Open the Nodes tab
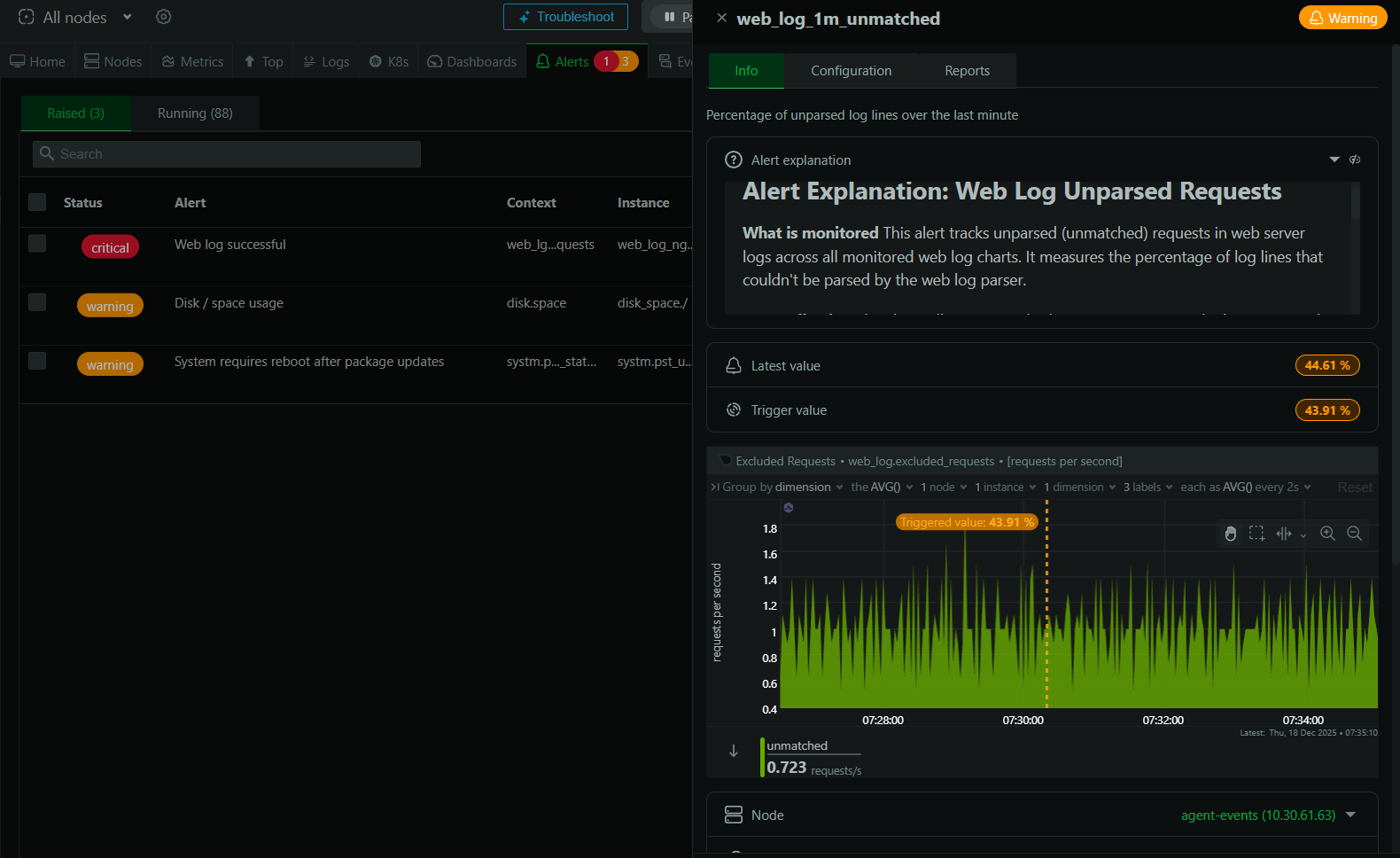 [113, 61]
